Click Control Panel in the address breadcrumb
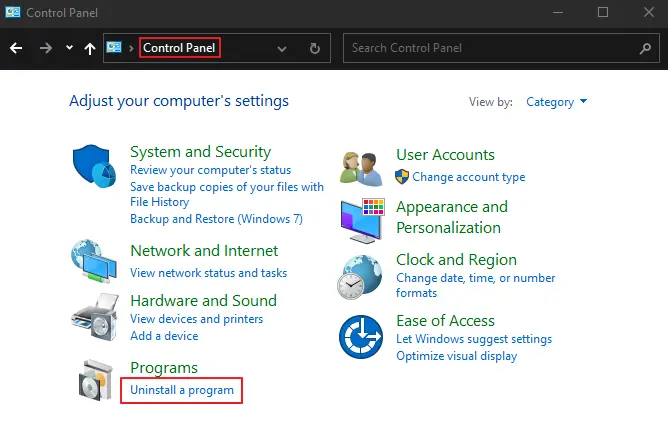Image resolution: width=668 pixels, height=431 pixels. [179, 48]
